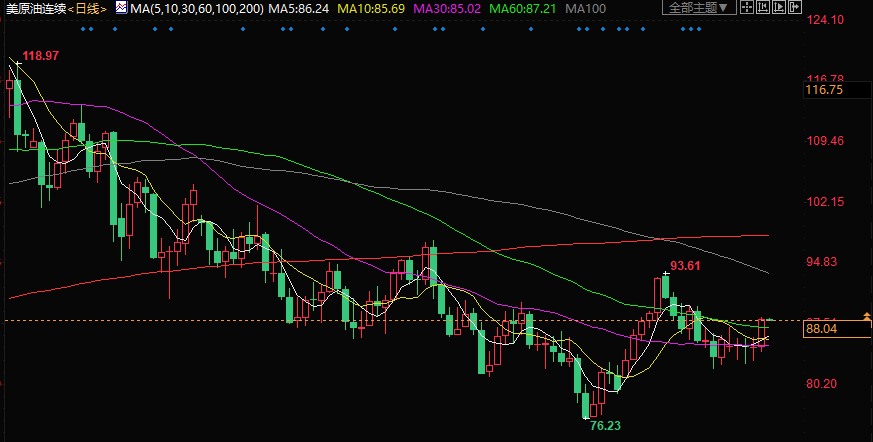Click the 76.23 low price marker
This screenshot has height=442, width=873.
pyautogui.click(x=605, y=426)
